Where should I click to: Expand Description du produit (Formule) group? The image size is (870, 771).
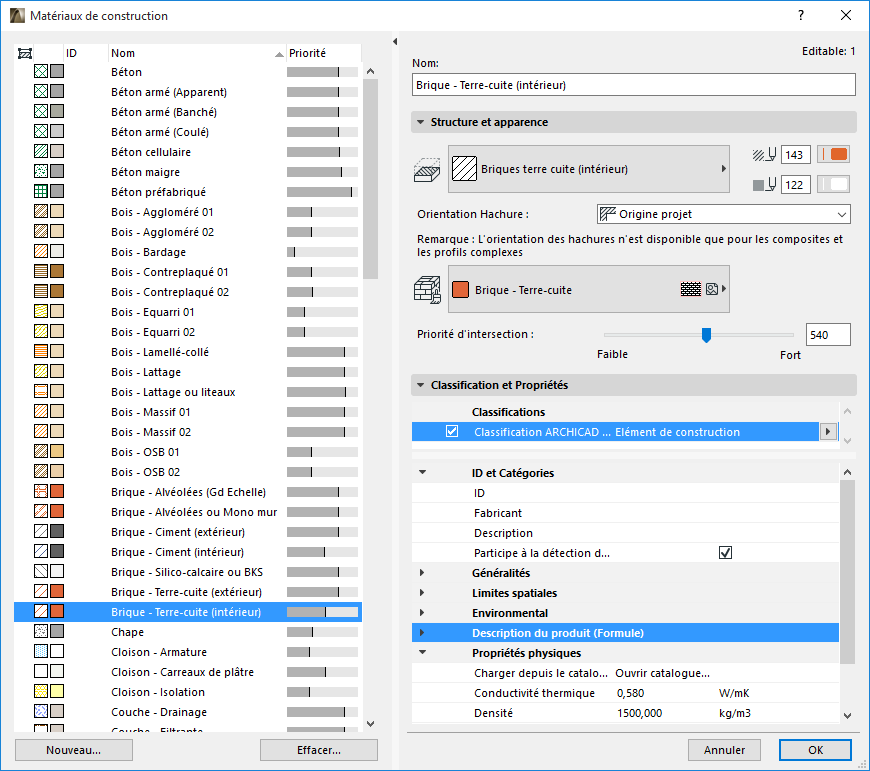click(422, 632)
